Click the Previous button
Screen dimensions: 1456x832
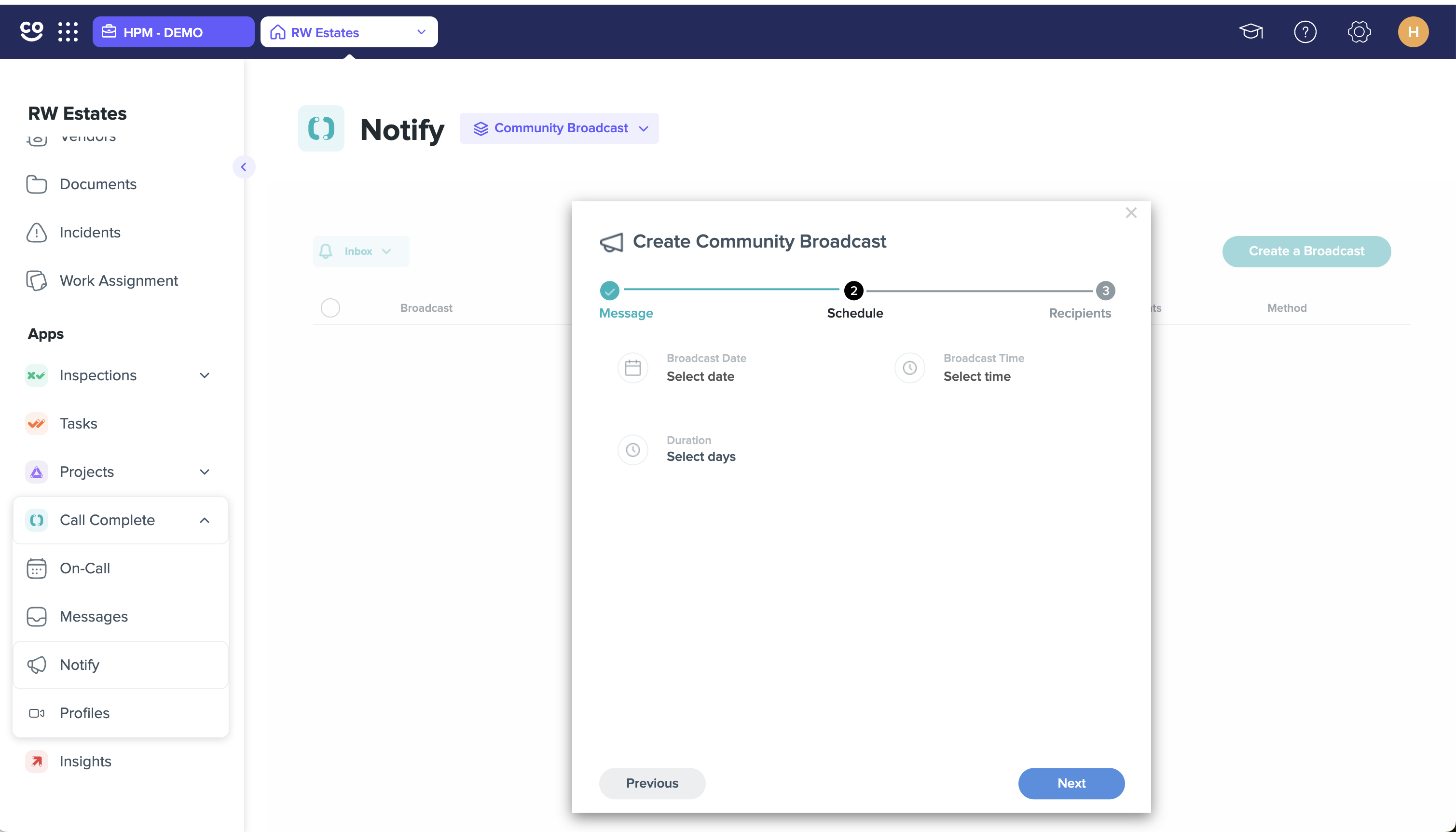click(652, 783)
